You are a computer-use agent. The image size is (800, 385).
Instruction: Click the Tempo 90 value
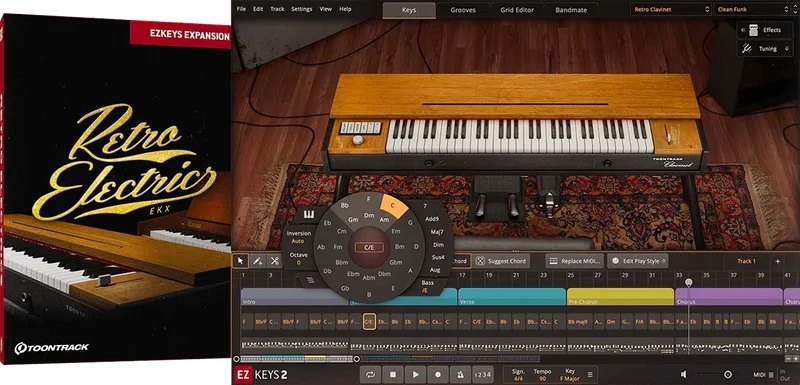click(x=542, y=375)
